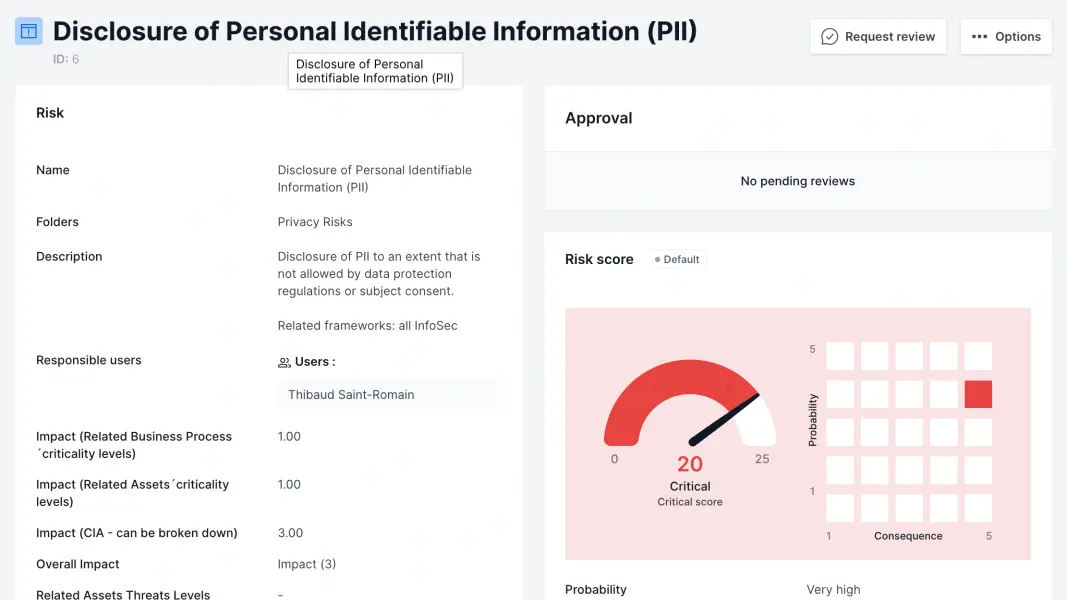Click the No pending reviews message
1067x600 pixels.
[x=797, y=181]
